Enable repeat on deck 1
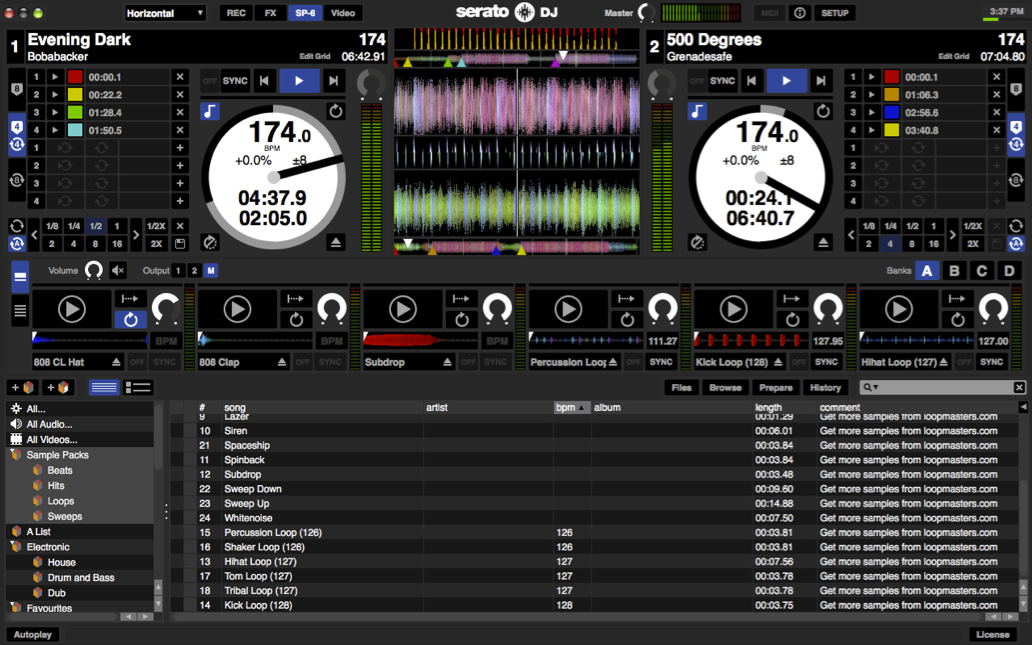Image resolution: width=1032 pixels, height=645 pixels. (x=336, y=111)
